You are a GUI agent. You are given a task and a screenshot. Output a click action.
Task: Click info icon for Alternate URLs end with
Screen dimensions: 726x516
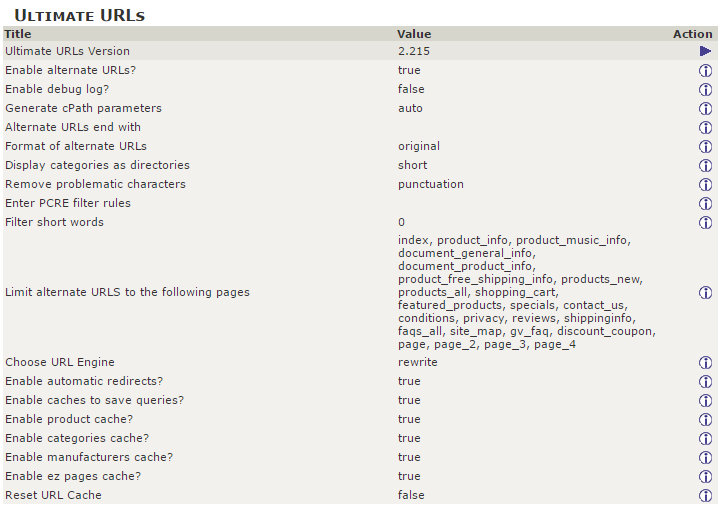[x=705, y=127]
